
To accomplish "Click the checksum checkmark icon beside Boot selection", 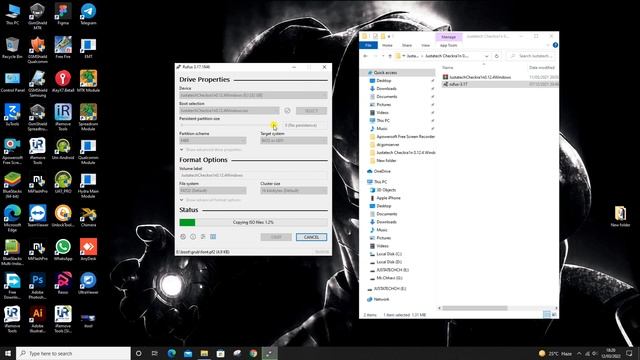I will 287,111.
